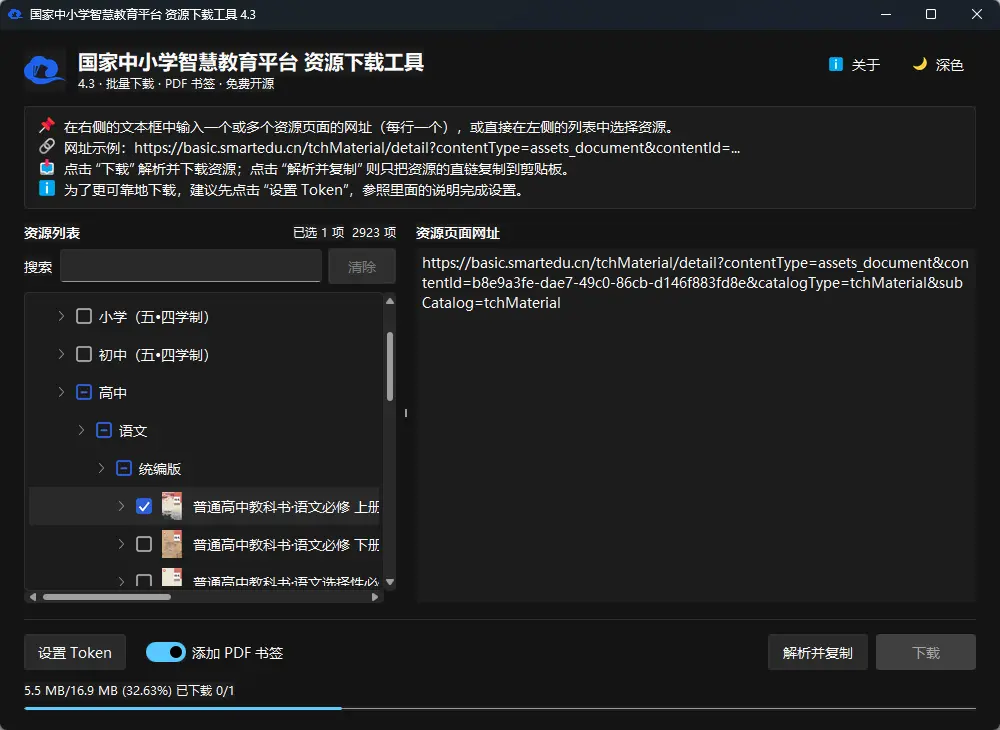This screenshot has height=730, width=1000.
Task: Collapse the 语文 node chevron
Action: coord(82,430)
